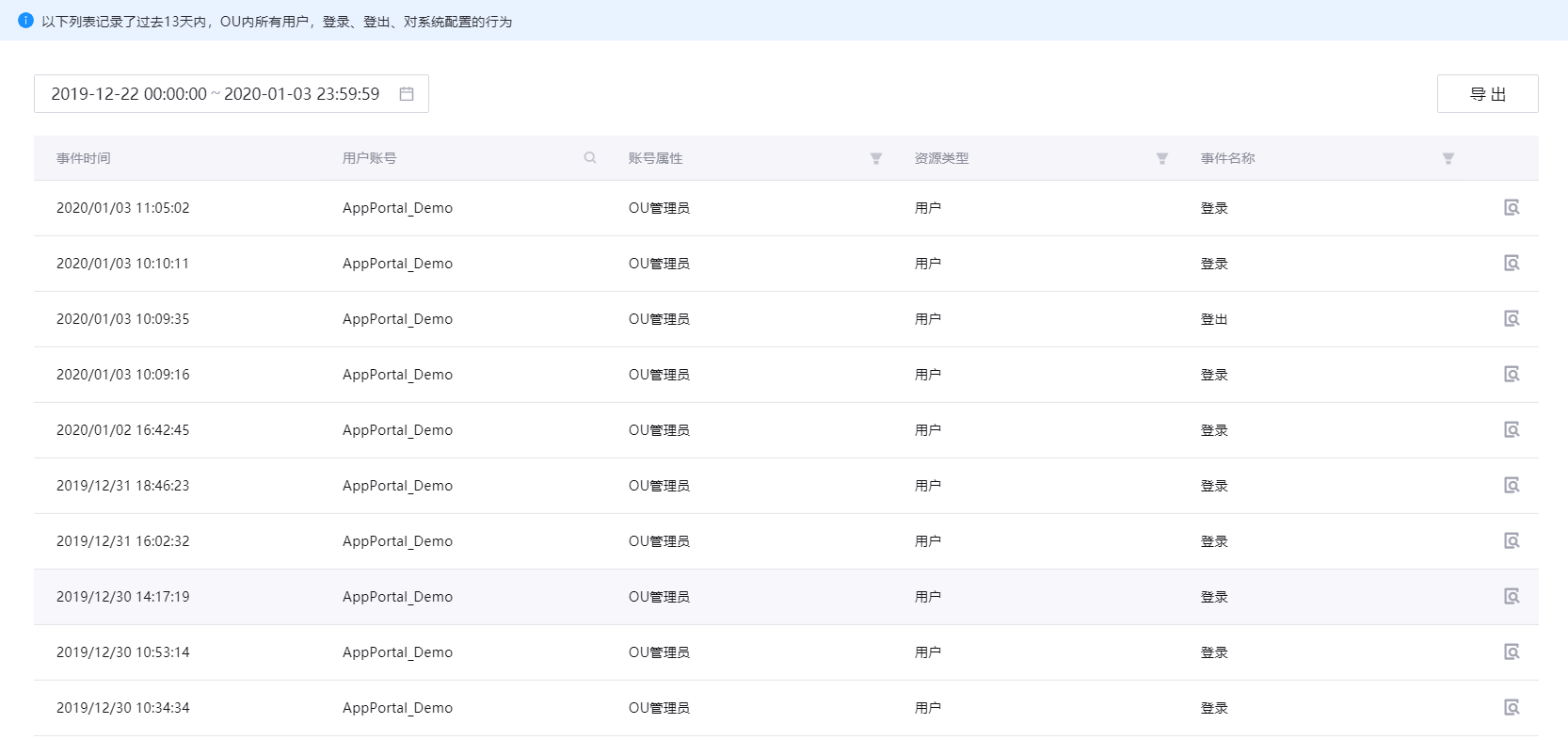Click the 事件时间 column header

[84, 158]
